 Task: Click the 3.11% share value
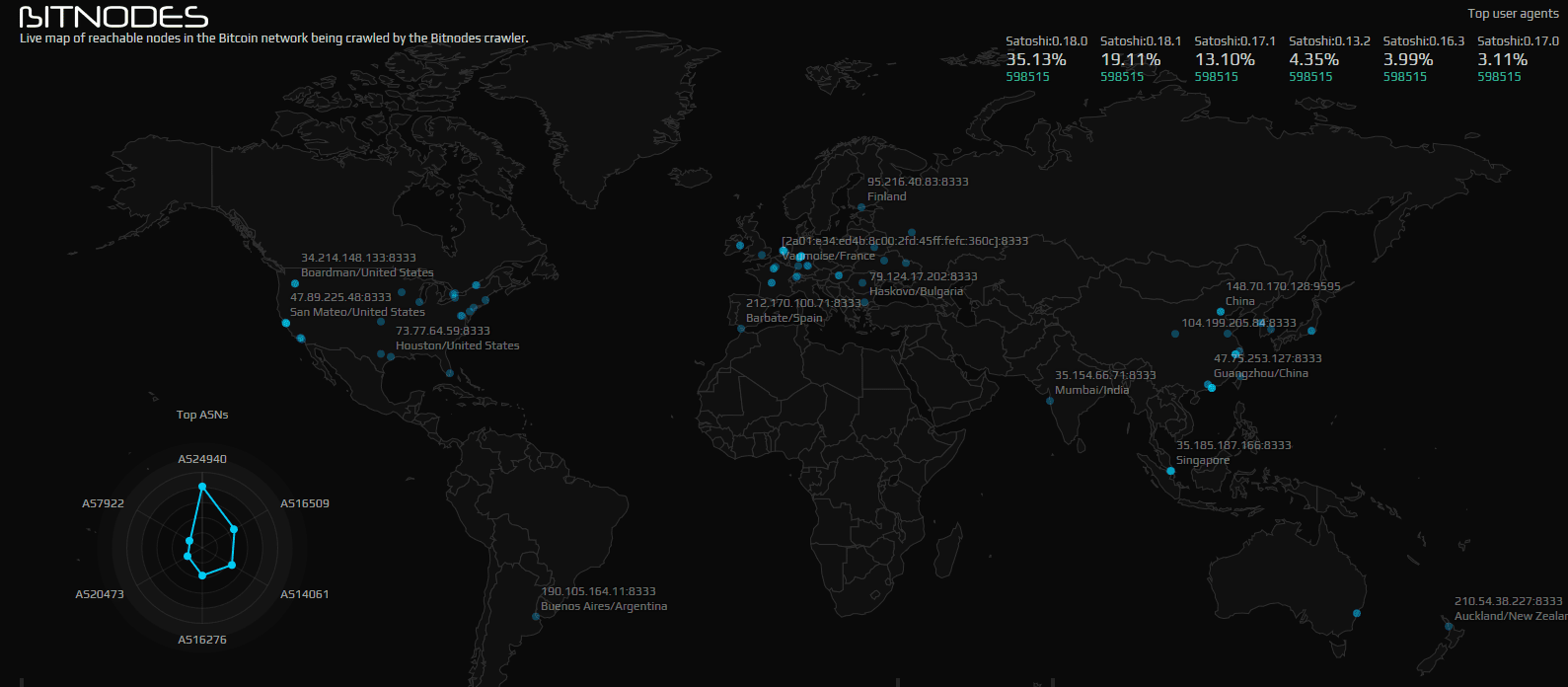[1502, 59]
